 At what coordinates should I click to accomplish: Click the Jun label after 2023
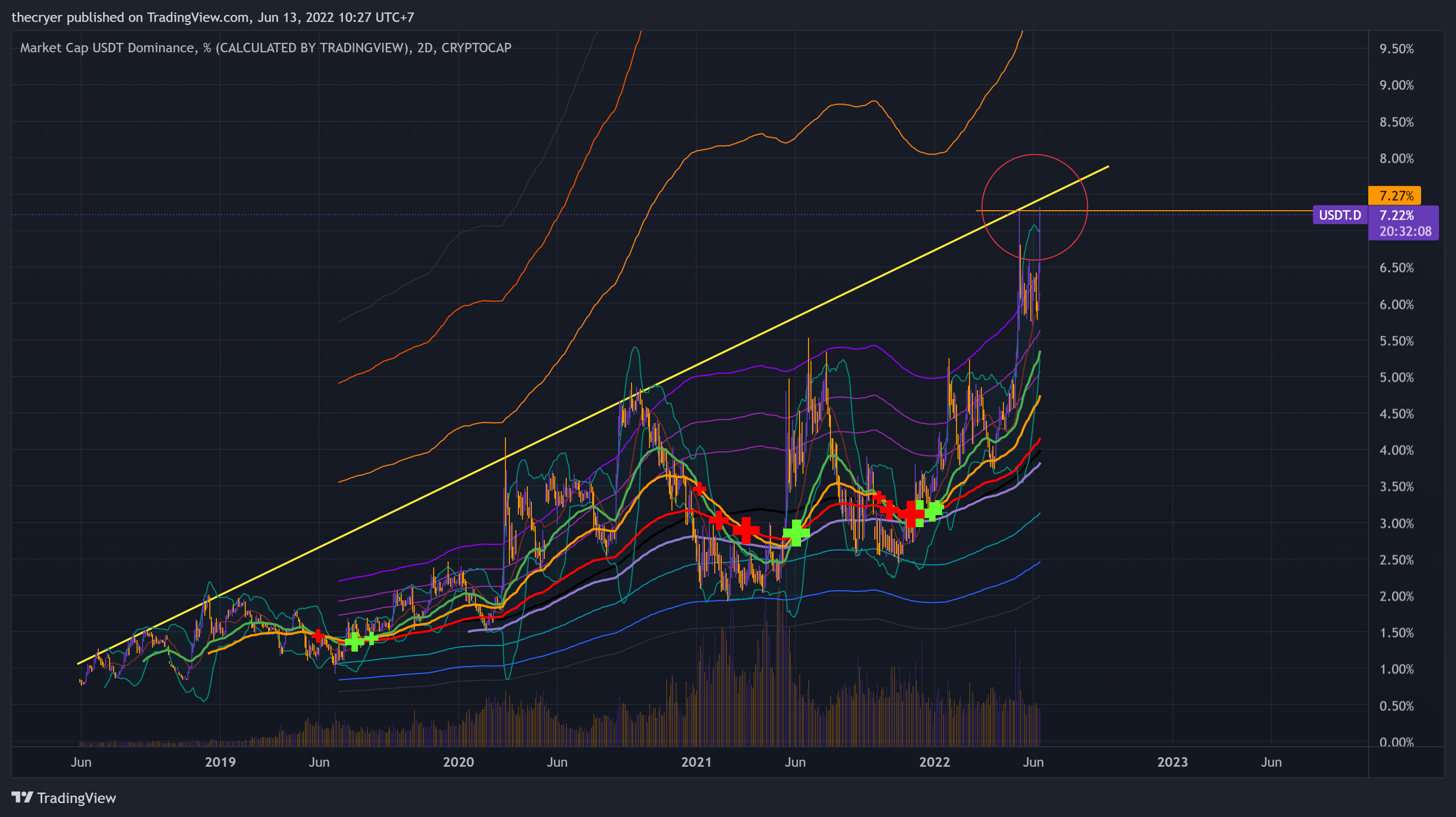[1271, 762]
